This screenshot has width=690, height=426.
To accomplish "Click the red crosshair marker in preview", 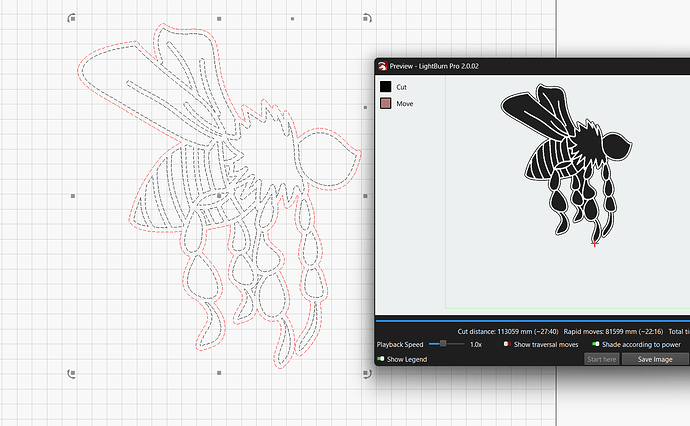I will point(595,243).
